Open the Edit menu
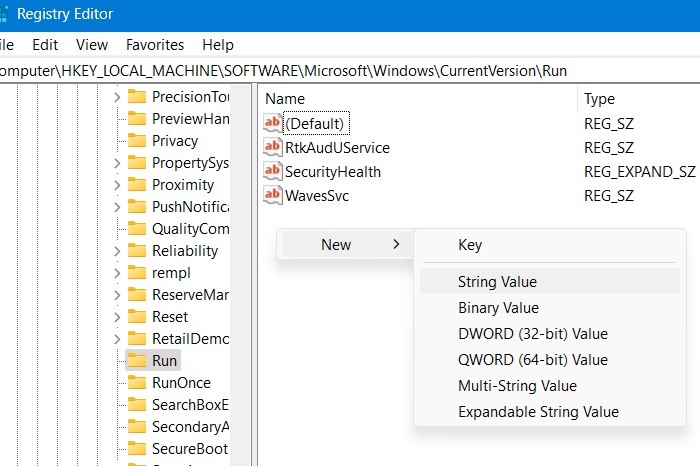The width and height of the screenshot is (700, 466). pyautogui.click(x=45, y=45)
